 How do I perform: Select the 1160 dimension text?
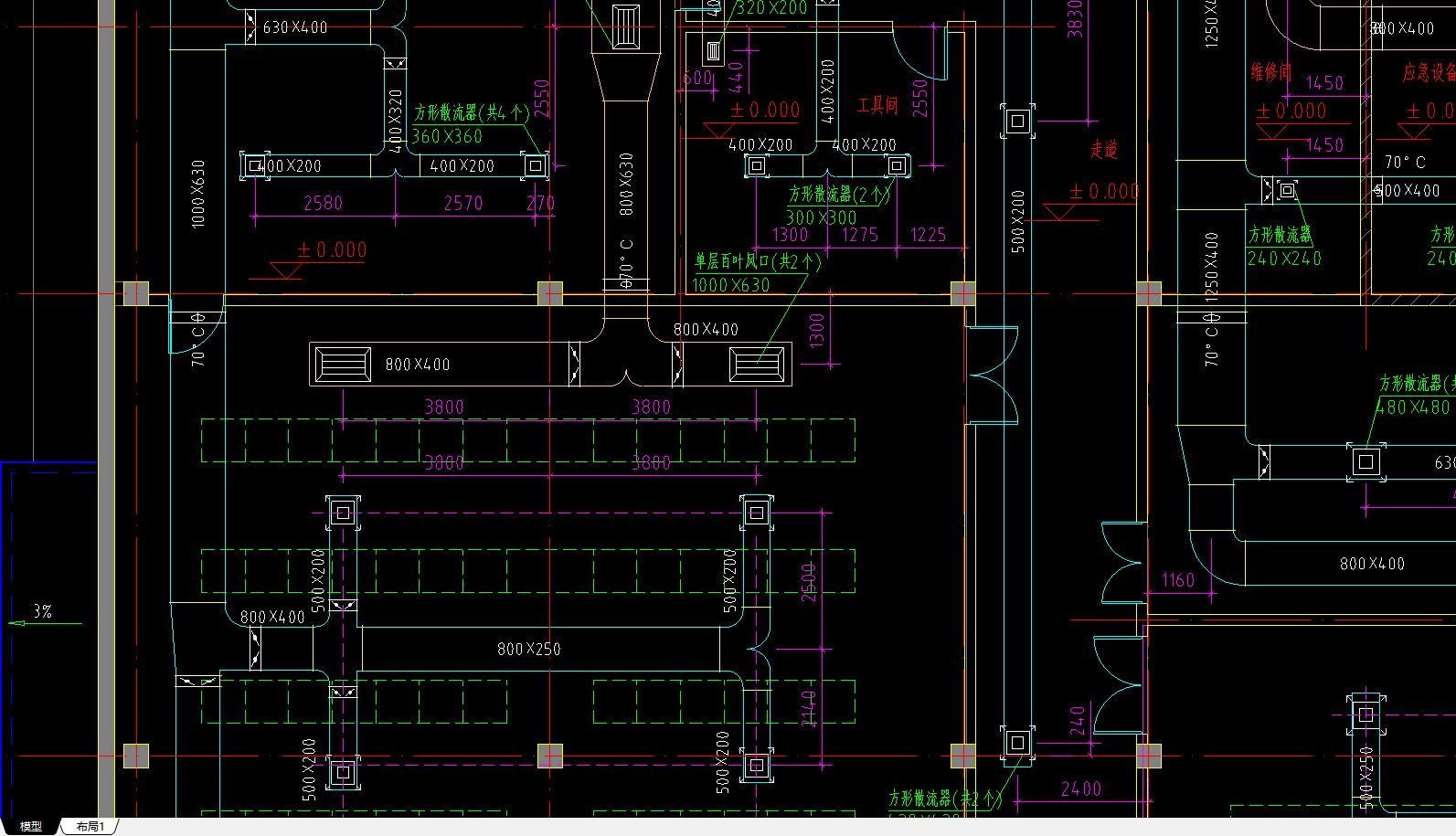[1177, 580]
